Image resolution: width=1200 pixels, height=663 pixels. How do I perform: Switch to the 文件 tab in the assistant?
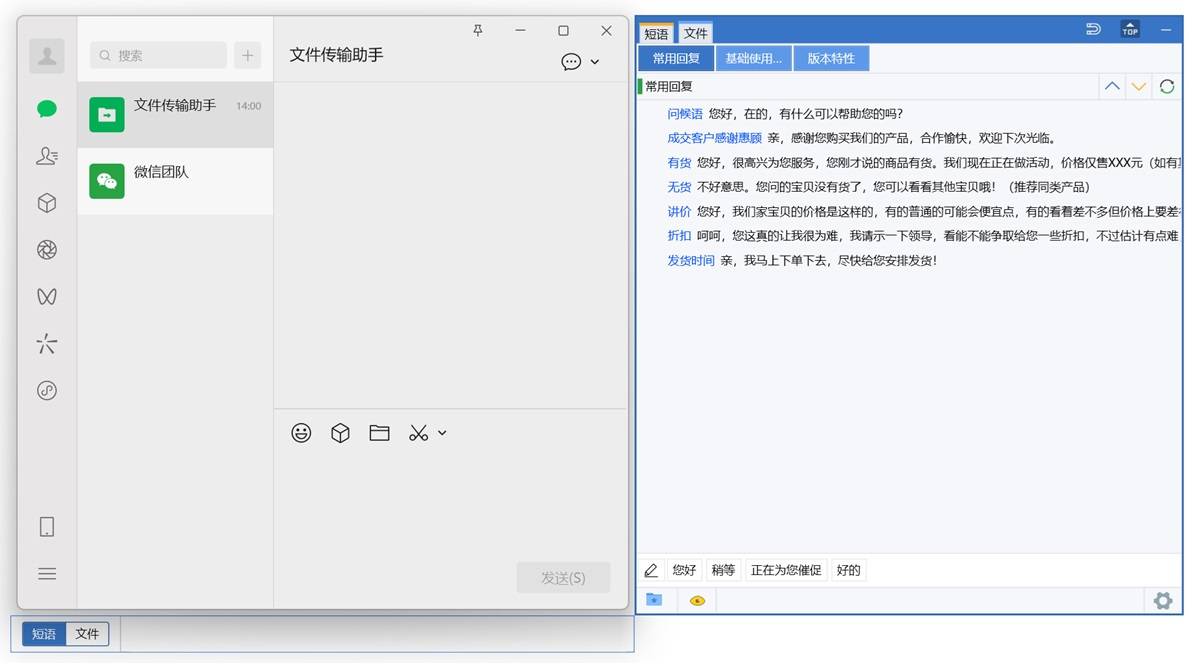point(696,32)
